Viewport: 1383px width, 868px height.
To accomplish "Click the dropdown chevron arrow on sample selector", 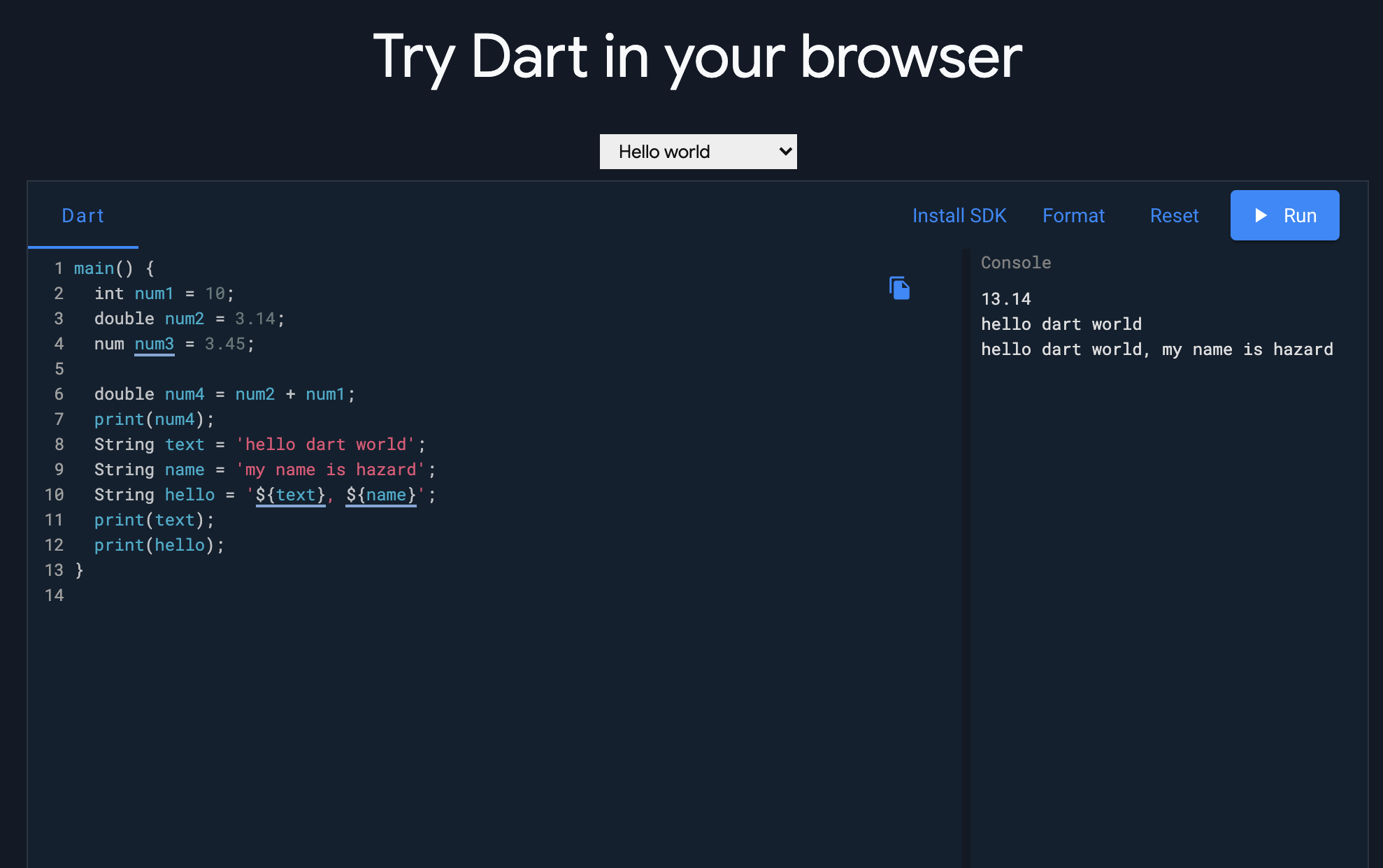I will [785, 152].
